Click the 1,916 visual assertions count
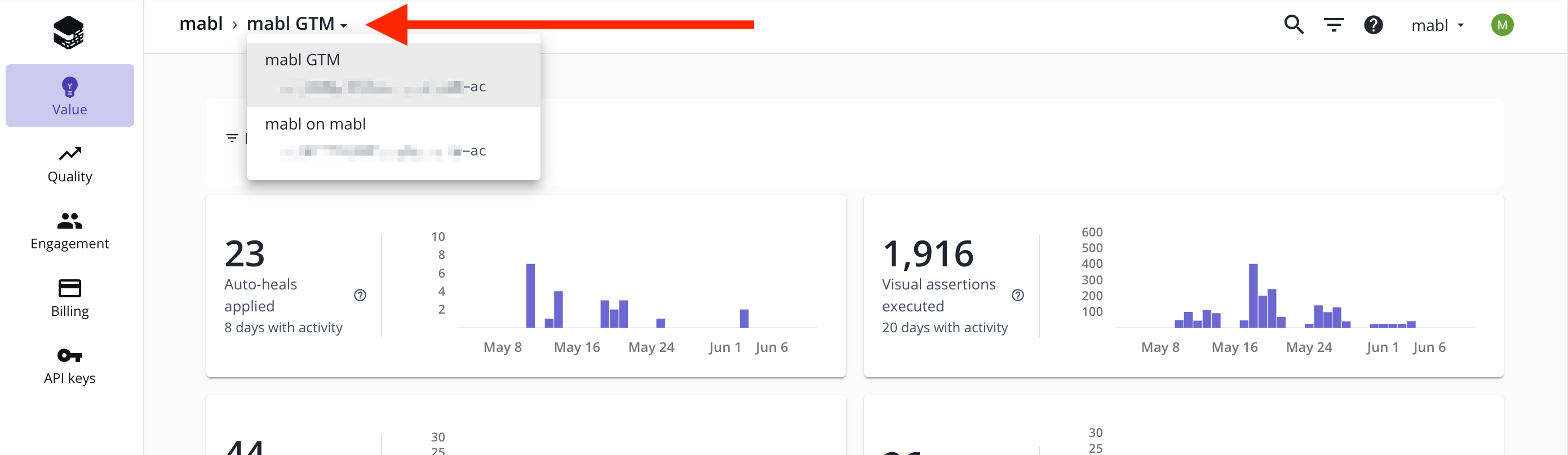Image resolution: width=1568 pixels, height=455 pixels. tap(928, 253)
